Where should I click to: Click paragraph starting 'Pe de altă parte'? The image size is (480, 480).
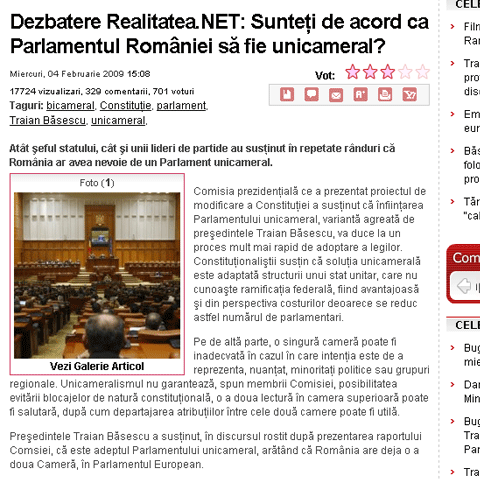coord(219,377)
